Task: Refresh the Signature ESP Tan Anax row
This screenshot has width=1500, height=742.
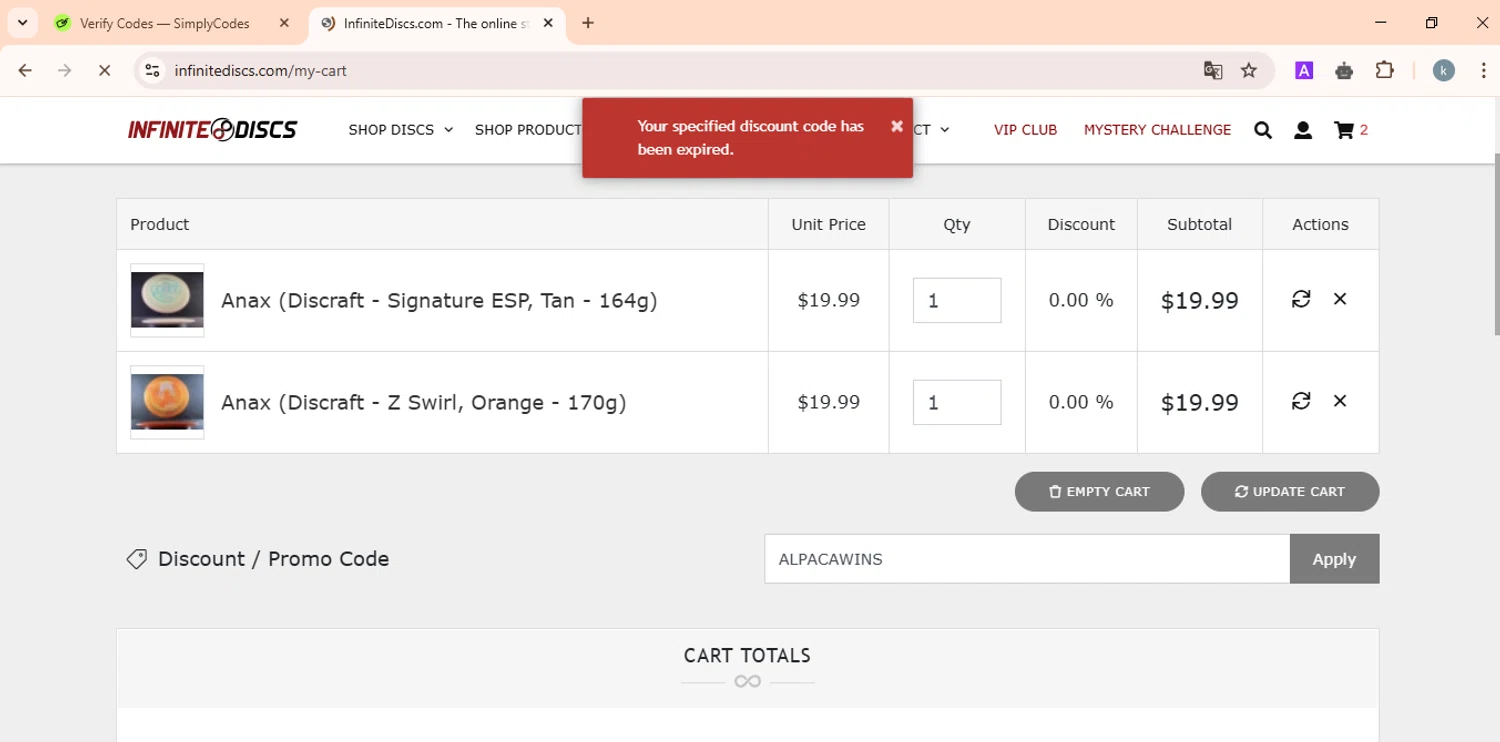Action: [1301, 299]
